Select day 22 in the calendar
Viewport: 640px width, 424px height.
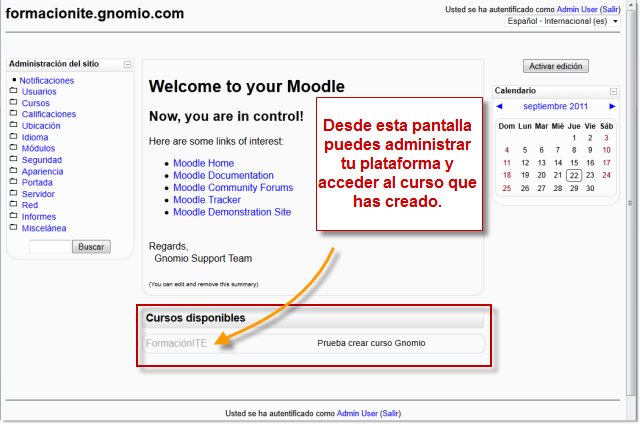(573, 175)
